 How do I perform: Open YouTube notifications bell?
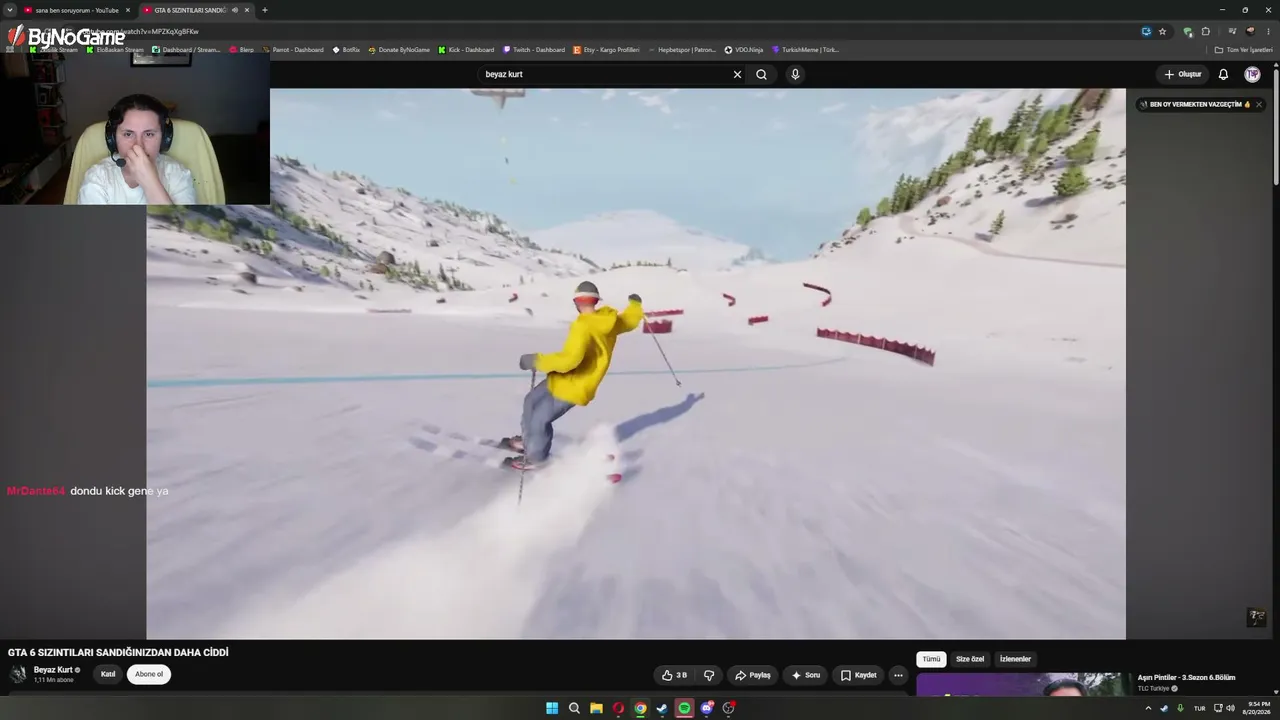tap(1223, 74)
